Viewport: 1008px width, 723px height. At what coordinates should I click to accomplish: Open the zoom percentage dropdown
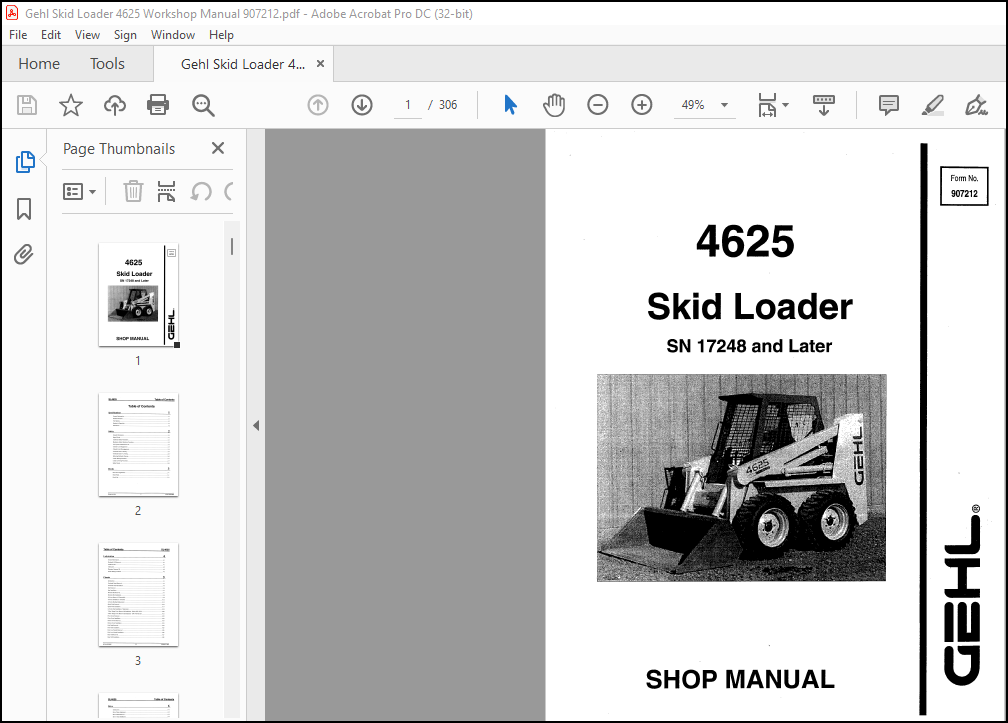[x=724, y=105]
